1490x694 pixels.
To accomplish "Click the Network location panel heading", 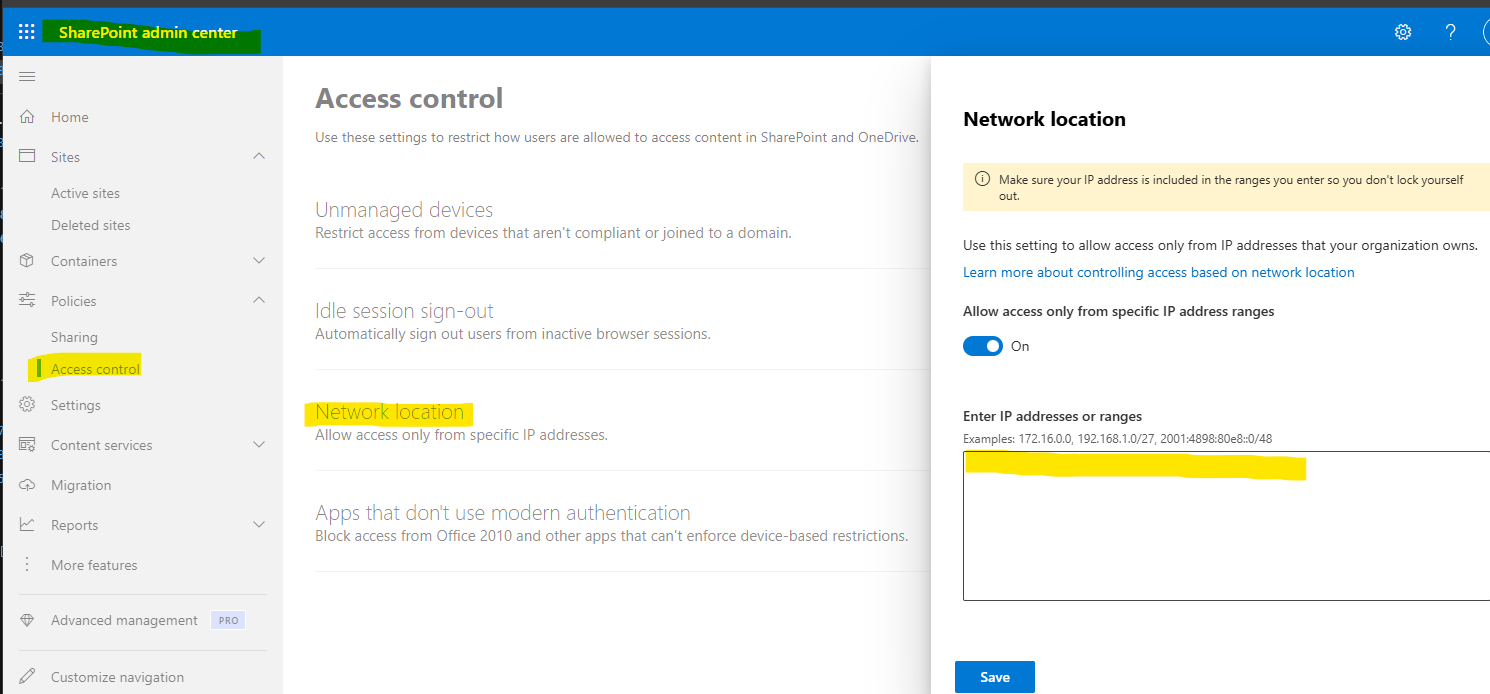I will pyautogui.click(x=1044, y=119).
